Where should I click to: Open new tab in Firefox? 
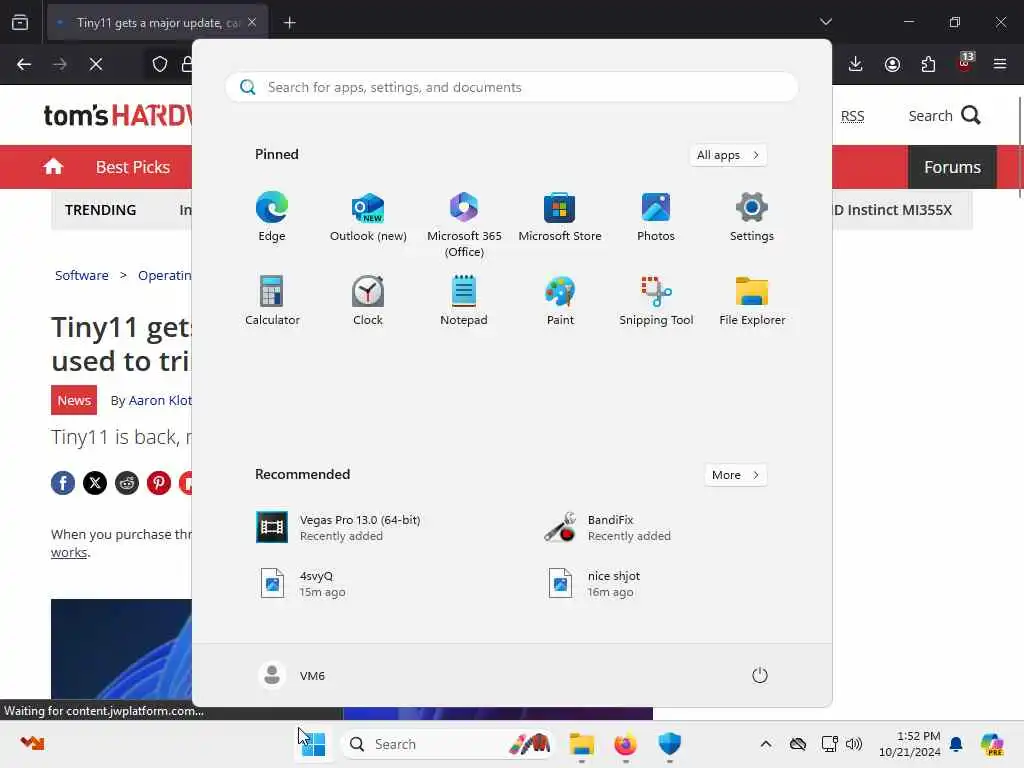click(x=289, y=23)
